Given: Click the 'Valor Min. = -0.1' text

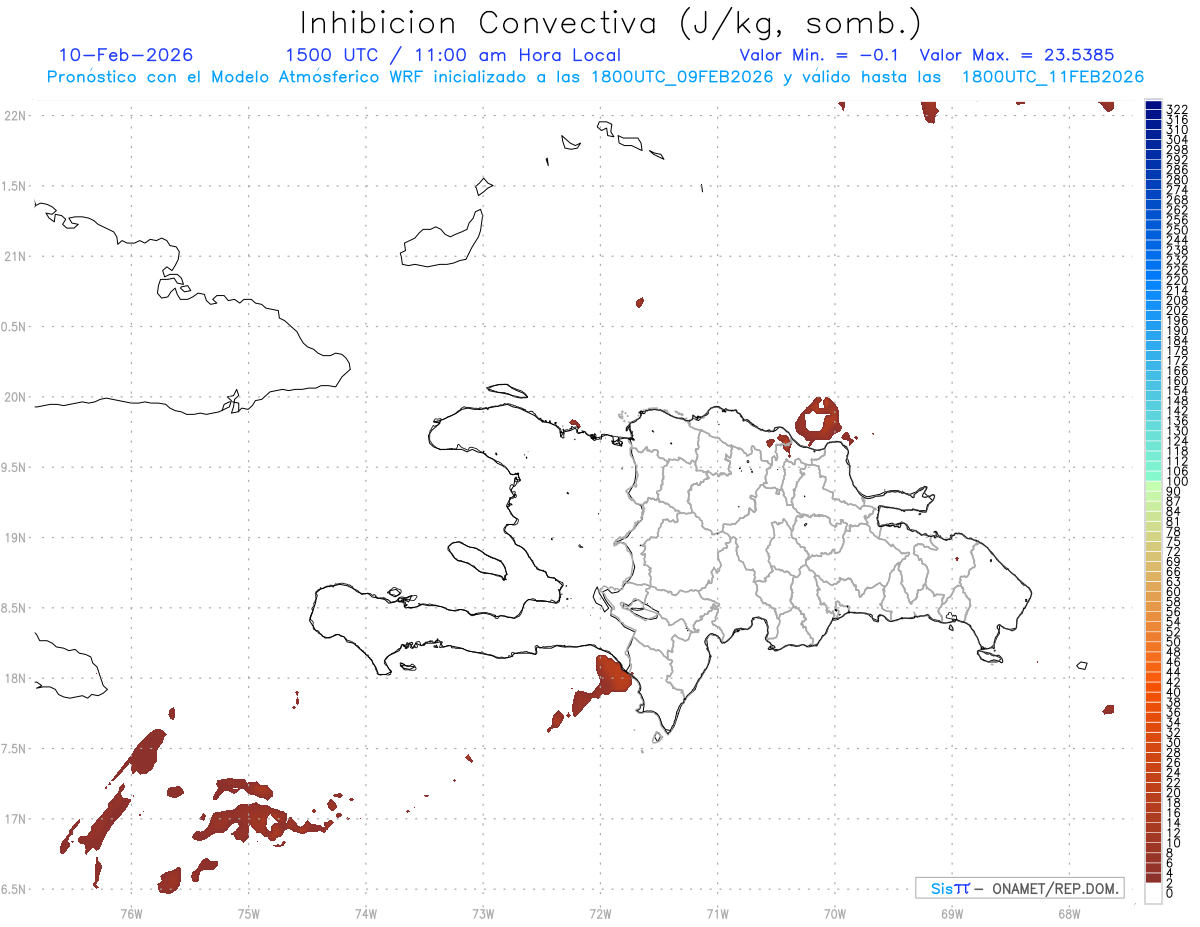Looking at the screenshot, I should click(820, 55).
